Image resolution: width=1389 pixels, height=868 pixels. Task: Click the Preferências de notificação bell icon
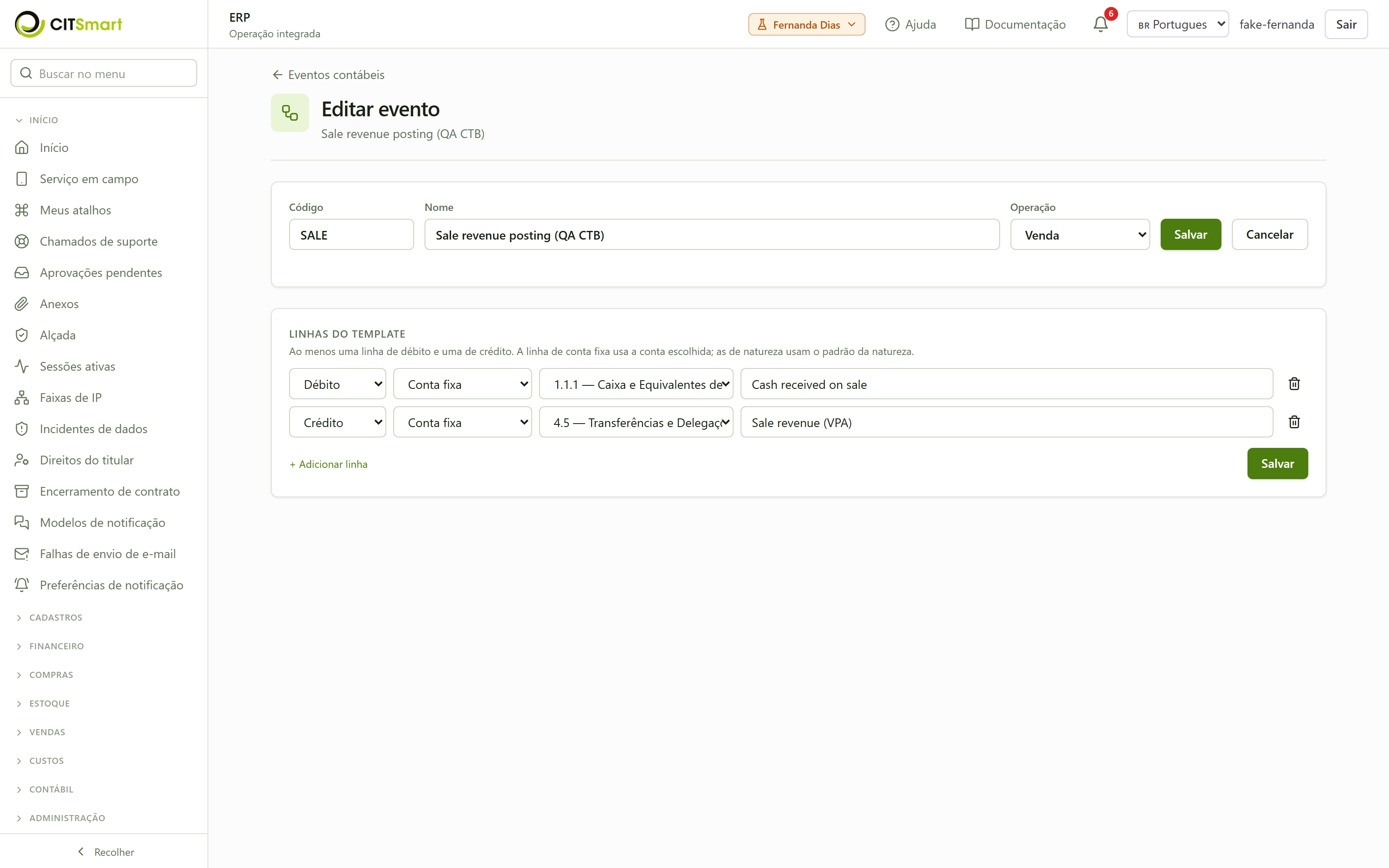[22, 585]
